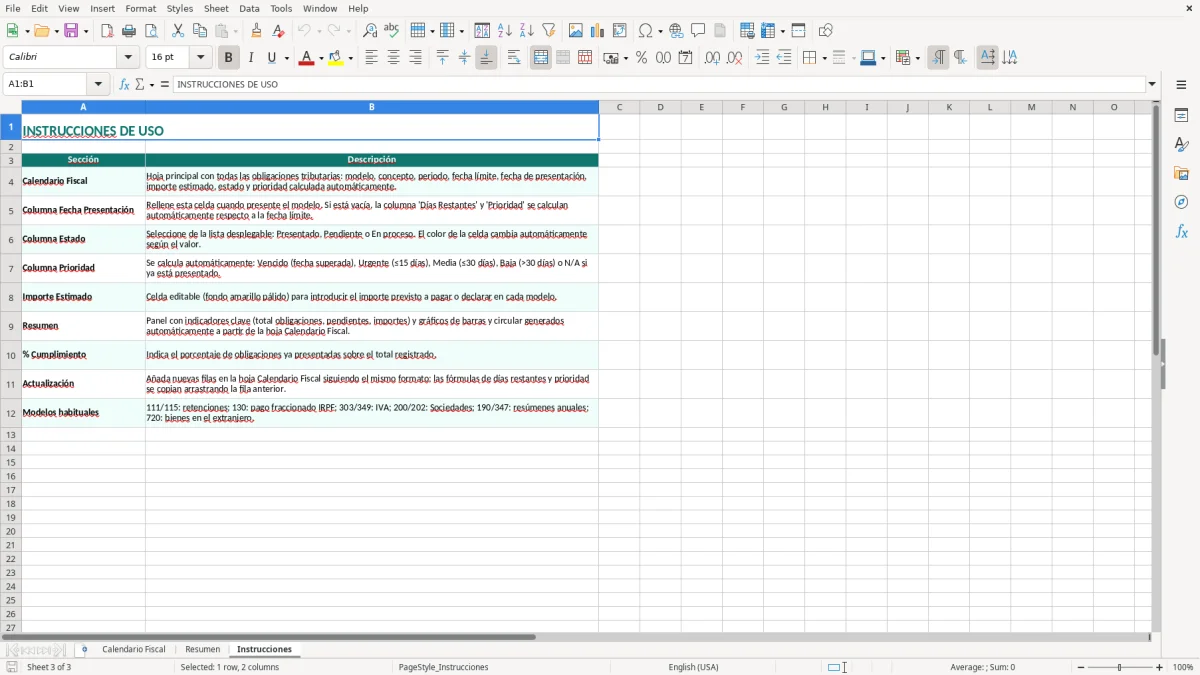The width and height of the screenshot is (1200, 675).
Task: Insert Comment icon
Action: 698,31
